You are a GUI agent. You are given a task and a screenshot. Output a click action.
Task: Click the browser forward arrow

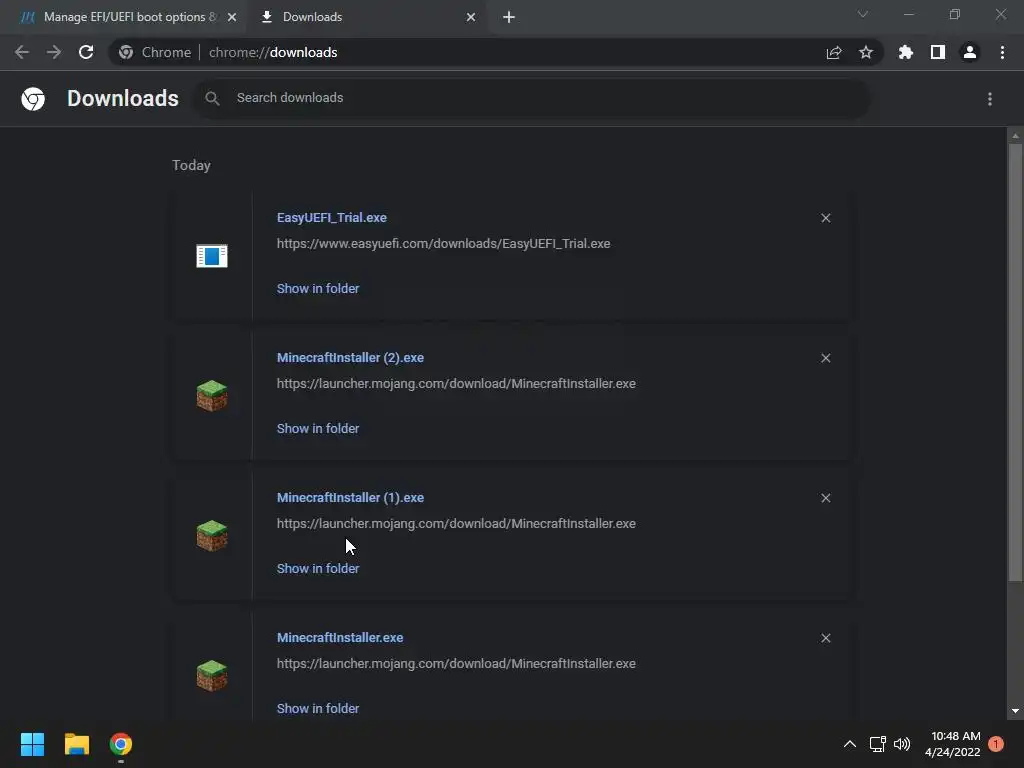click(x=54, y=52)
